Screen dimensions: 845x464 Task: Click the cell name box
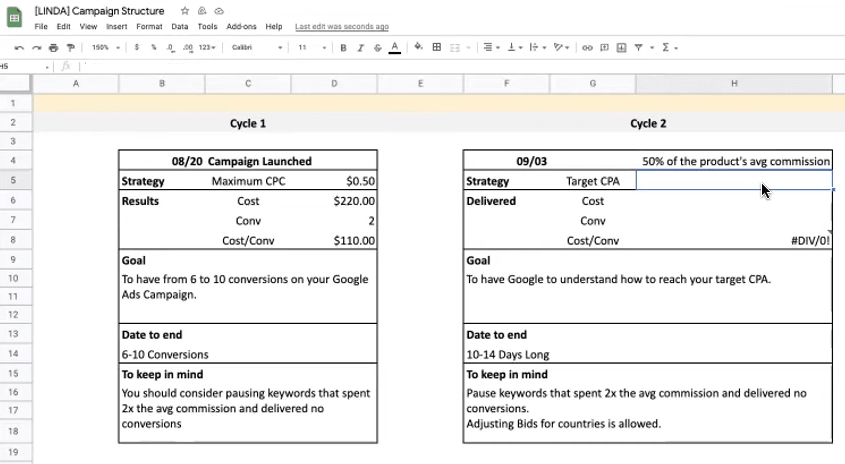pyautogui.click(x=25, y=66)
